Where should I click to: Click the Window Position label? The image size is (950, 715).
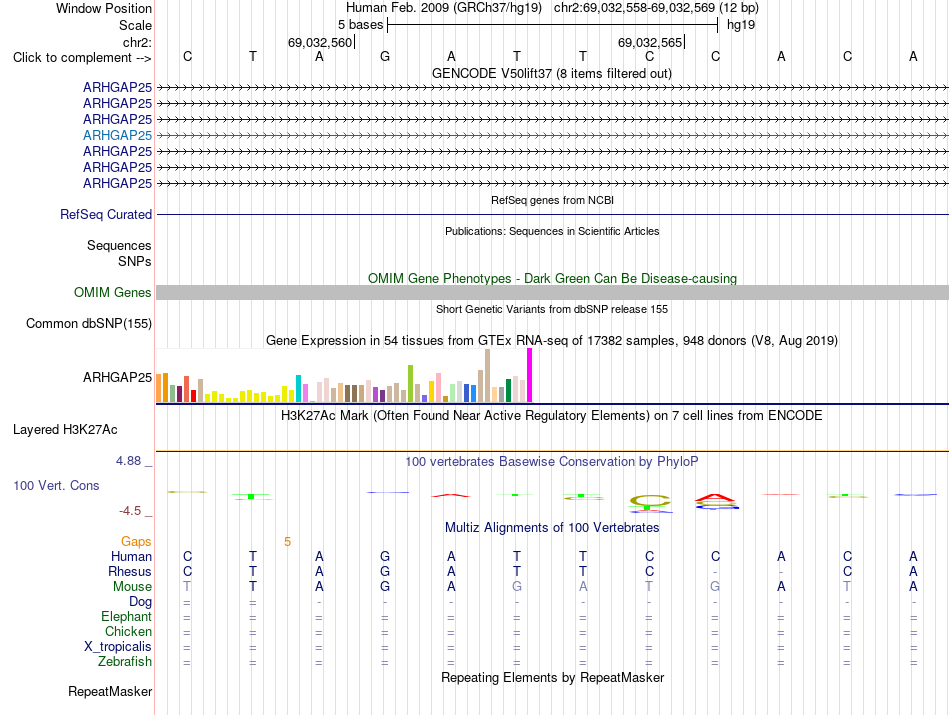[x=104, y=8]
